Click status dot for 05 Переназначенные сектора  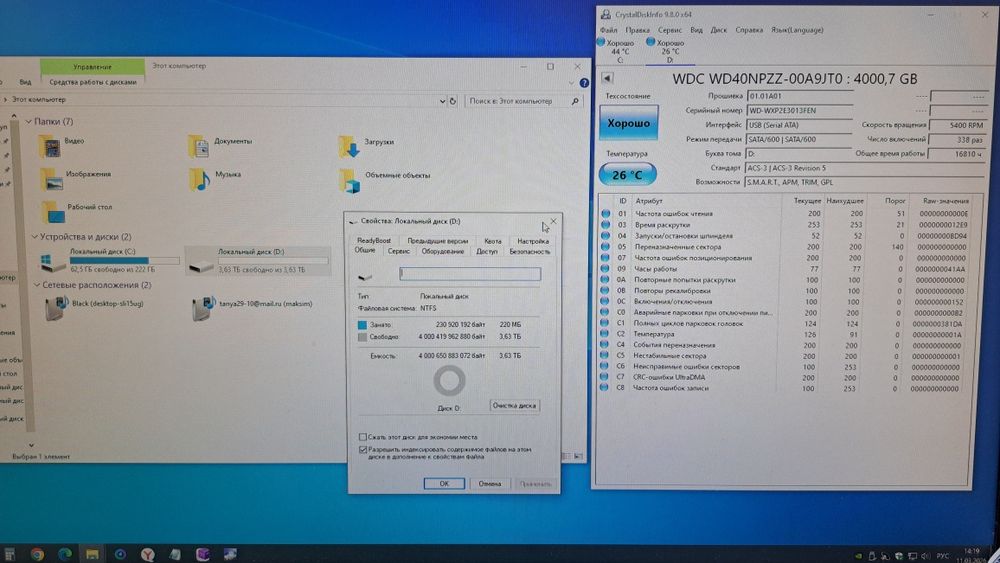point(605,247)
